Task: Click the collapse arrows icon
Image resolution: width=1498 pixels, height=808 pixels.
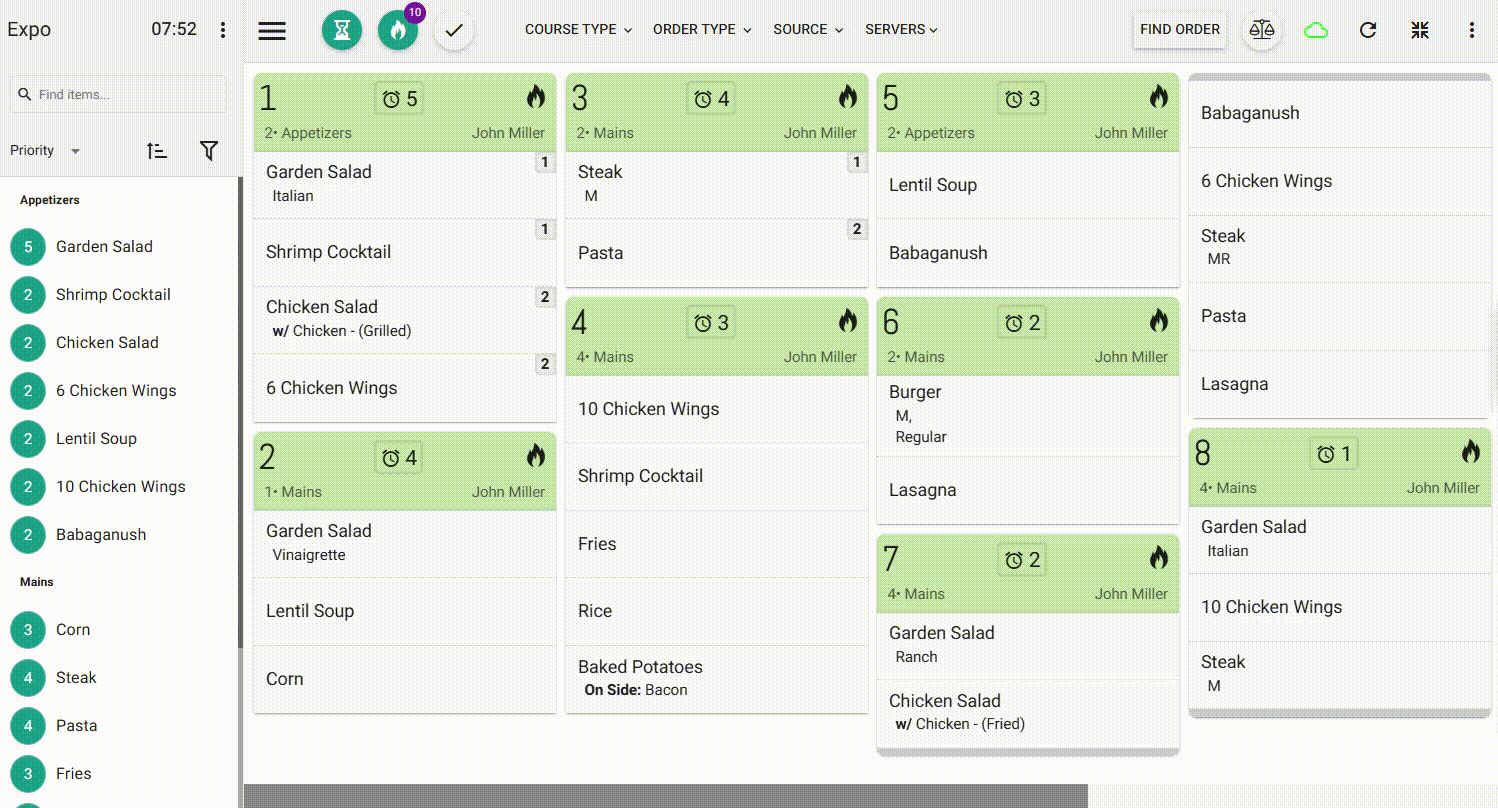Action: [x=1420, y=30]
